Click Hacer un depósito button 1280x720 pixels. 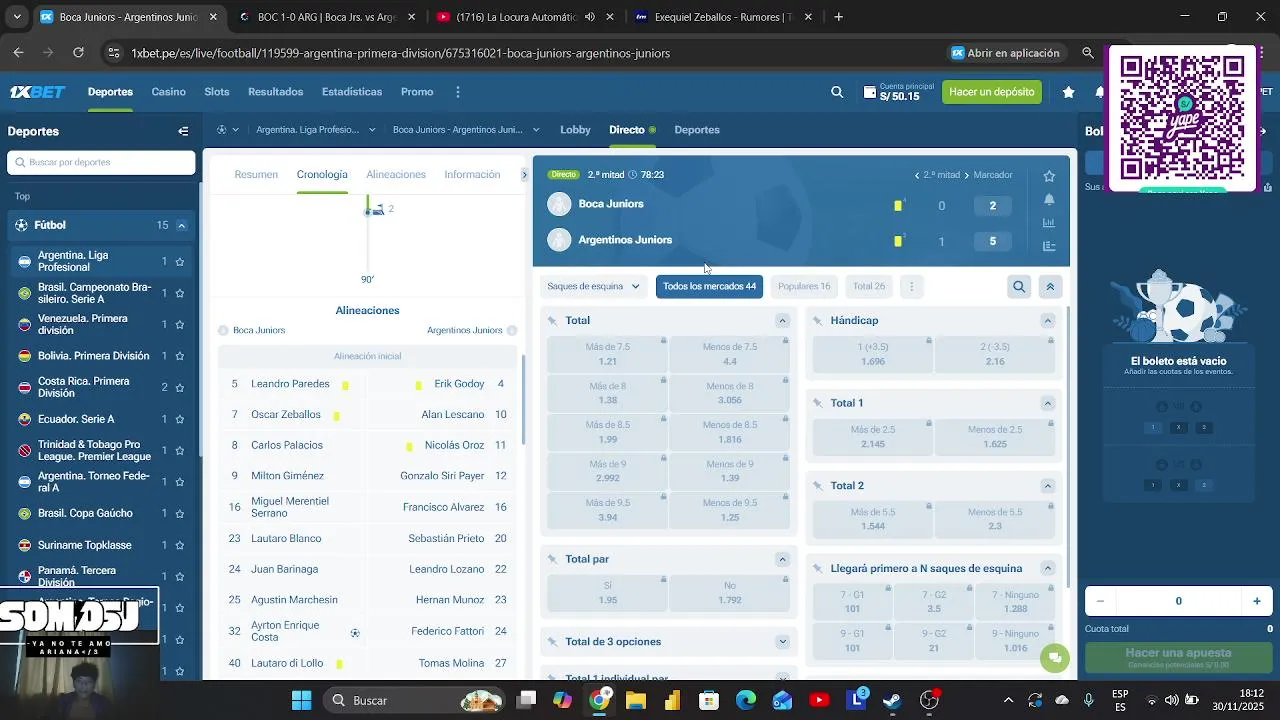(992, 92)
